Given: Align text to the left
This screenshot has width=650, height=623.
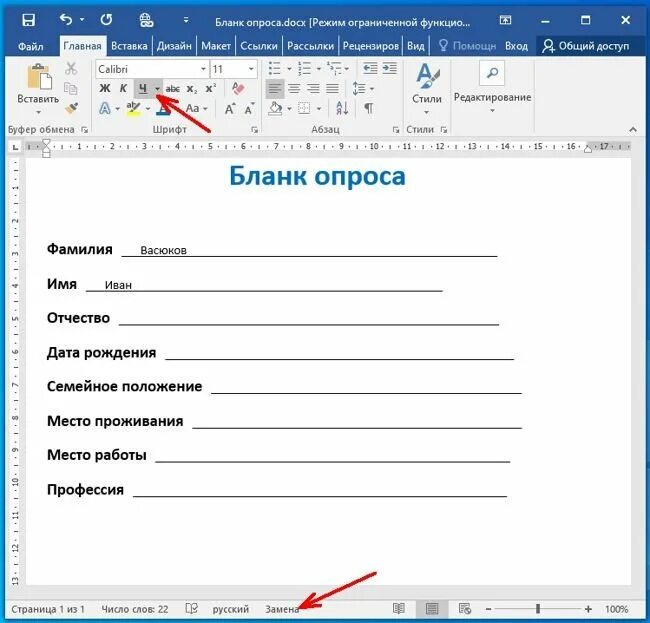Looking at the screenshot, I should (274, 88).
